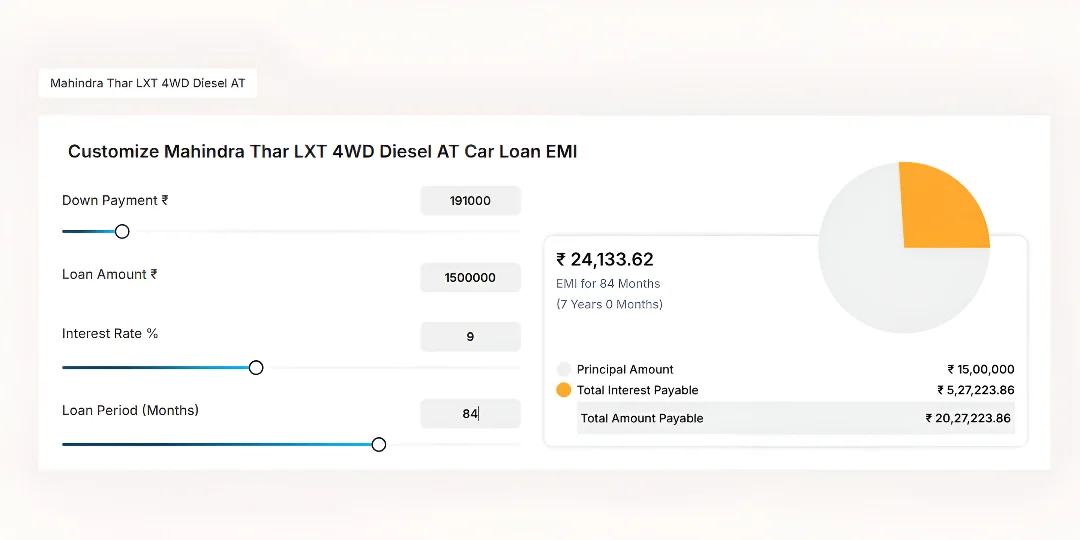
Task: Click the Loan Period slider handle
Action: point(379,444)
